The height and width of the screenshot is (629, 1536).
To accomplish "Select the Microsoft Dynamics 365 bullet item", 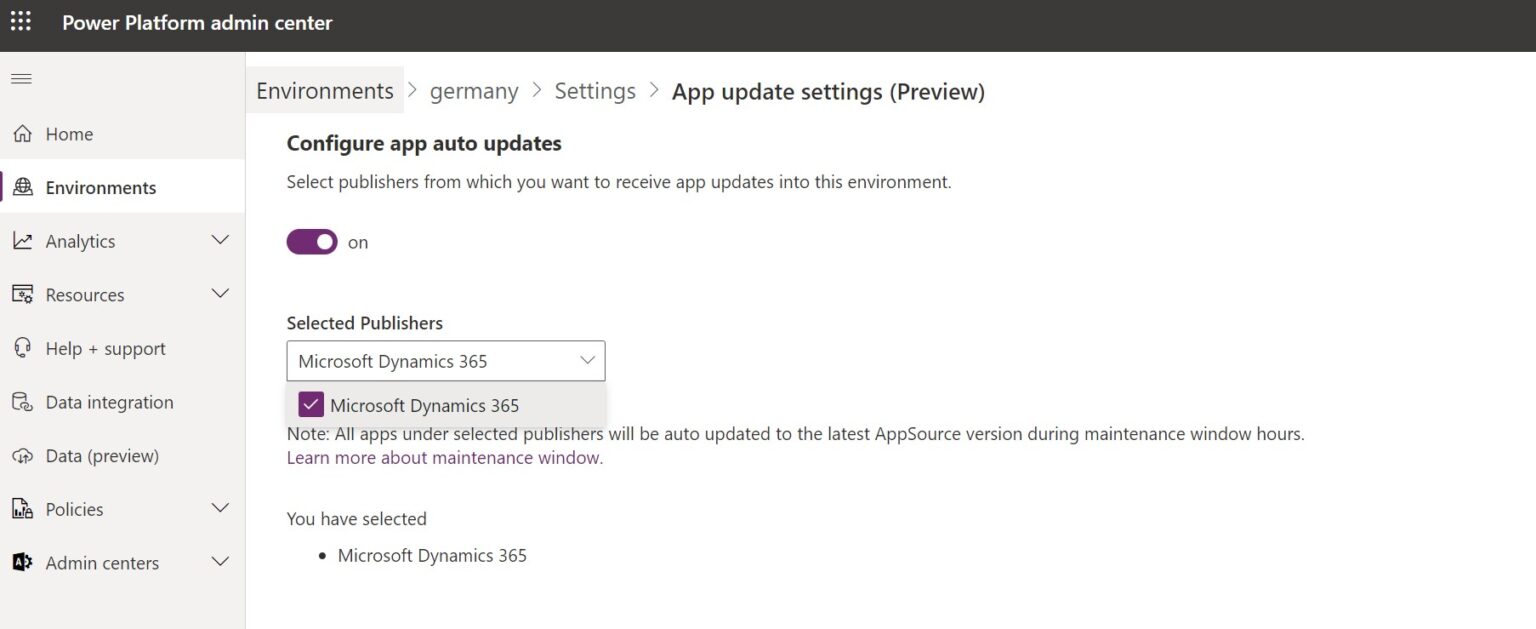I will (432, 555).
